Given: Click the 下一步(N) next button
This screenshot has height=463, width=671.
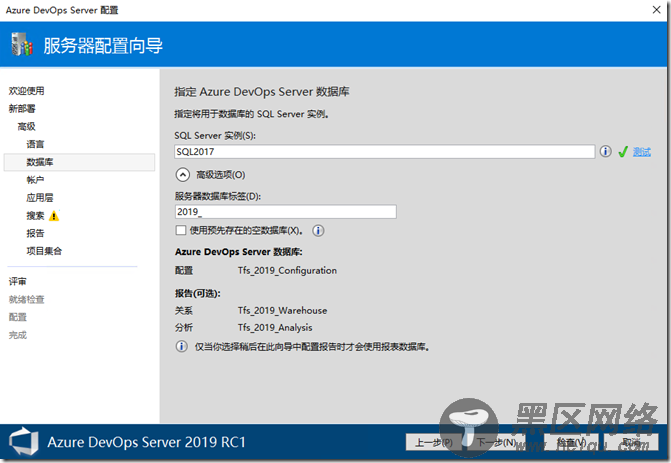Looking at the screenshot, I should click(x=496, y=442).
